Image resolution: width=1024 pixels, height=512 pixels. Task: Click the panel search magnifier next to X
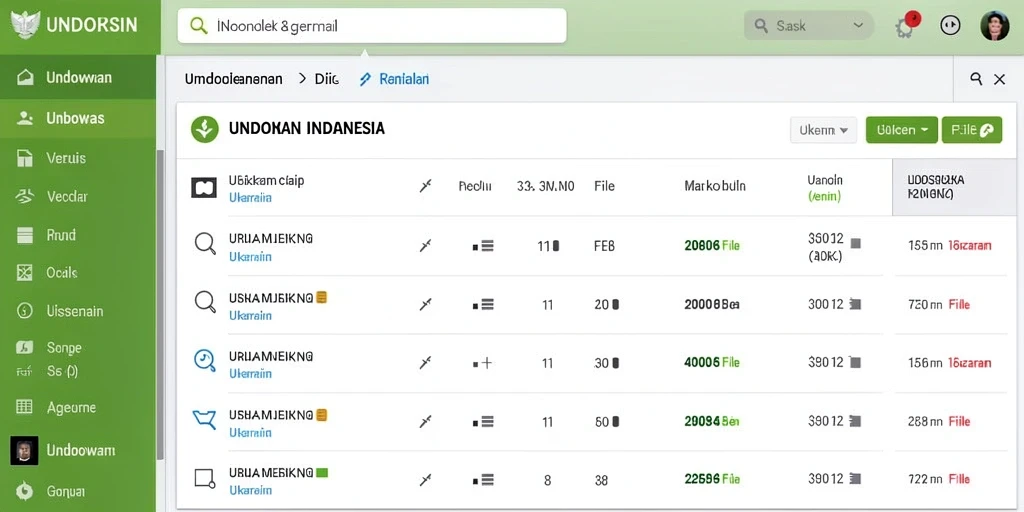tap(976, 79)
